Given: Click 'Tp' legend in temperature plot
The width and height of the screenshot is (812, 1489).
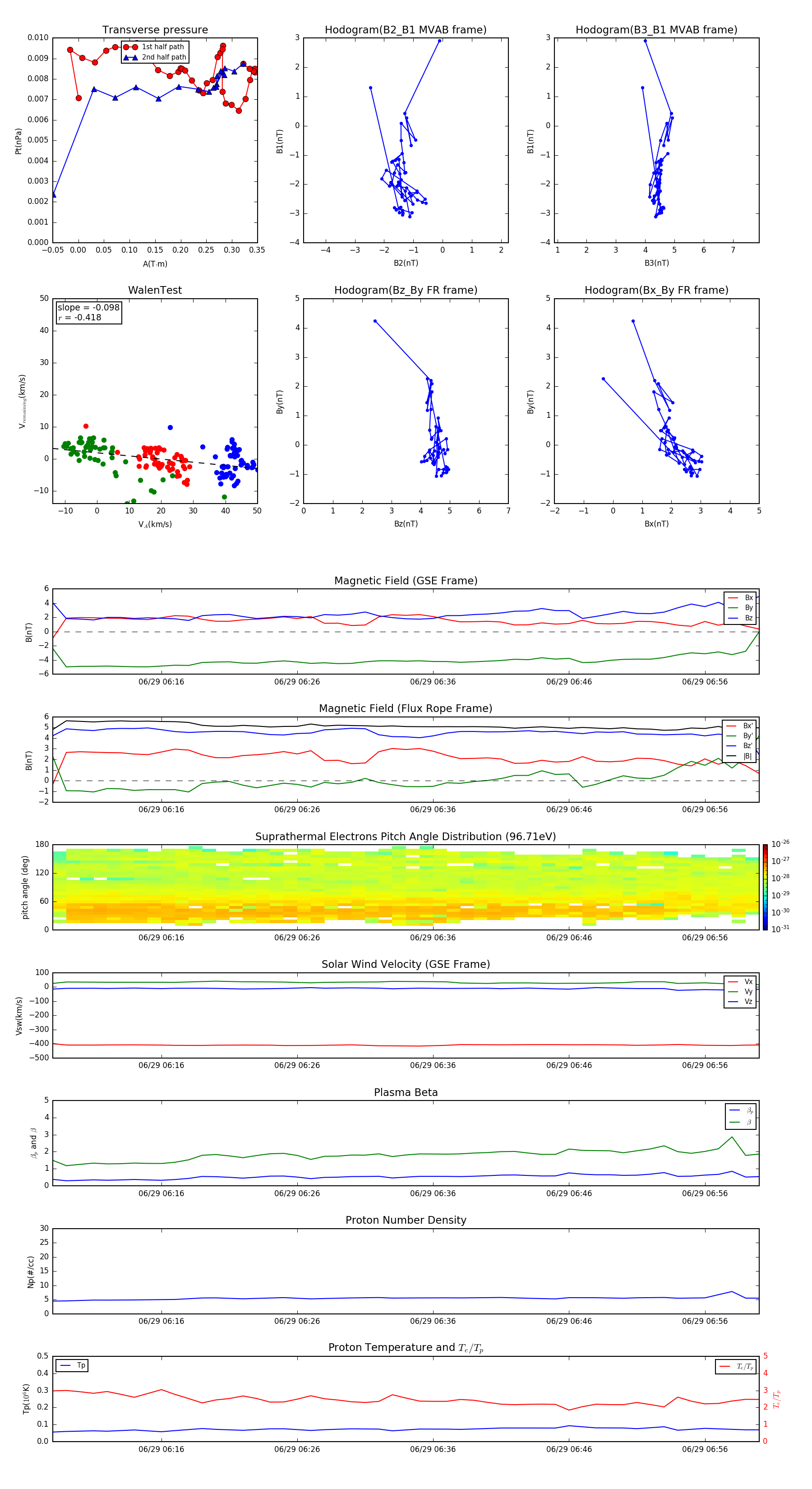Looking at the screenshot, I should tap(72, 1365).
